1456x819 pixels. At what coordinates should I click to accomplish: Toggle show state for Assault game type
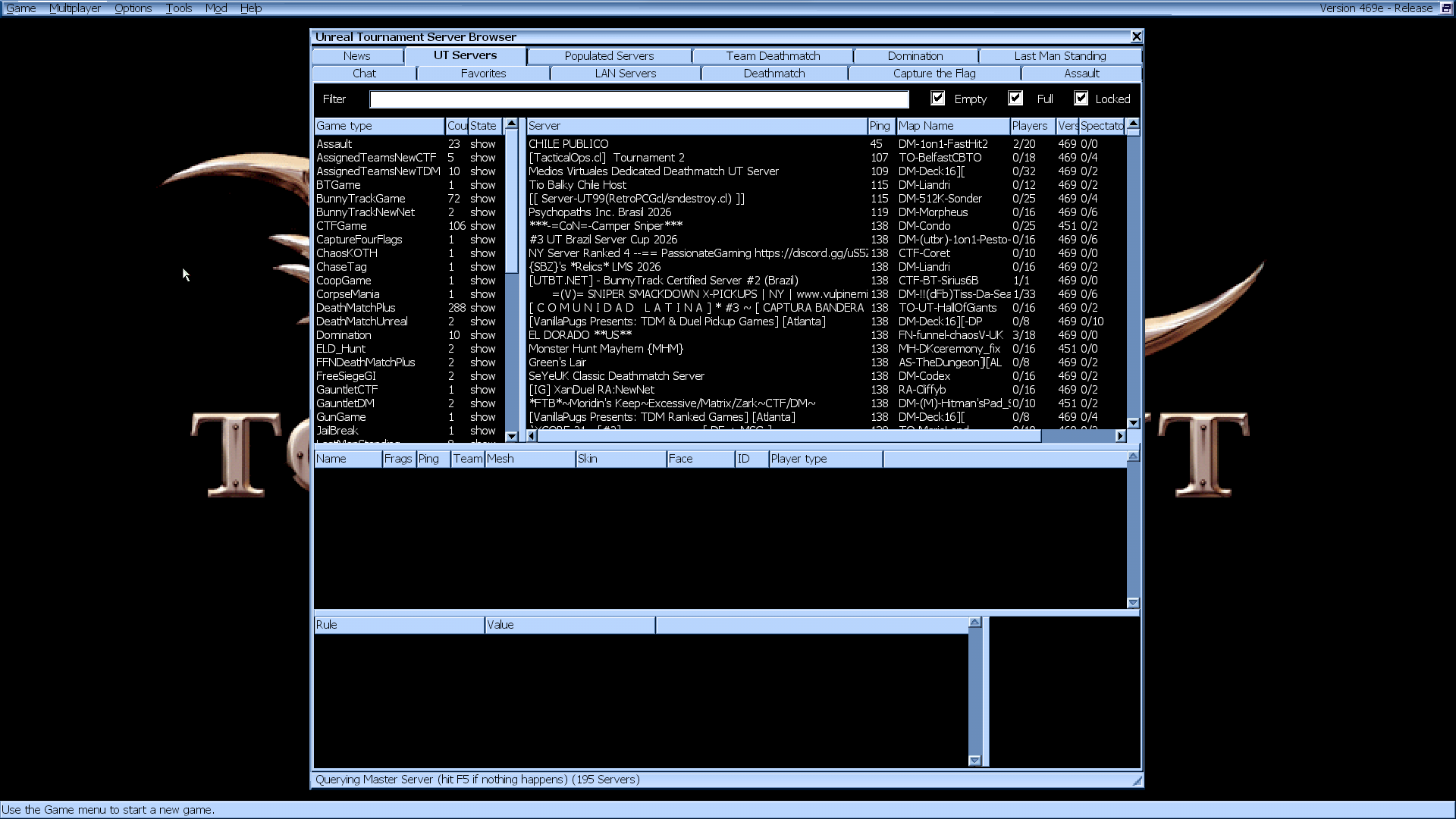coord(482,144)
